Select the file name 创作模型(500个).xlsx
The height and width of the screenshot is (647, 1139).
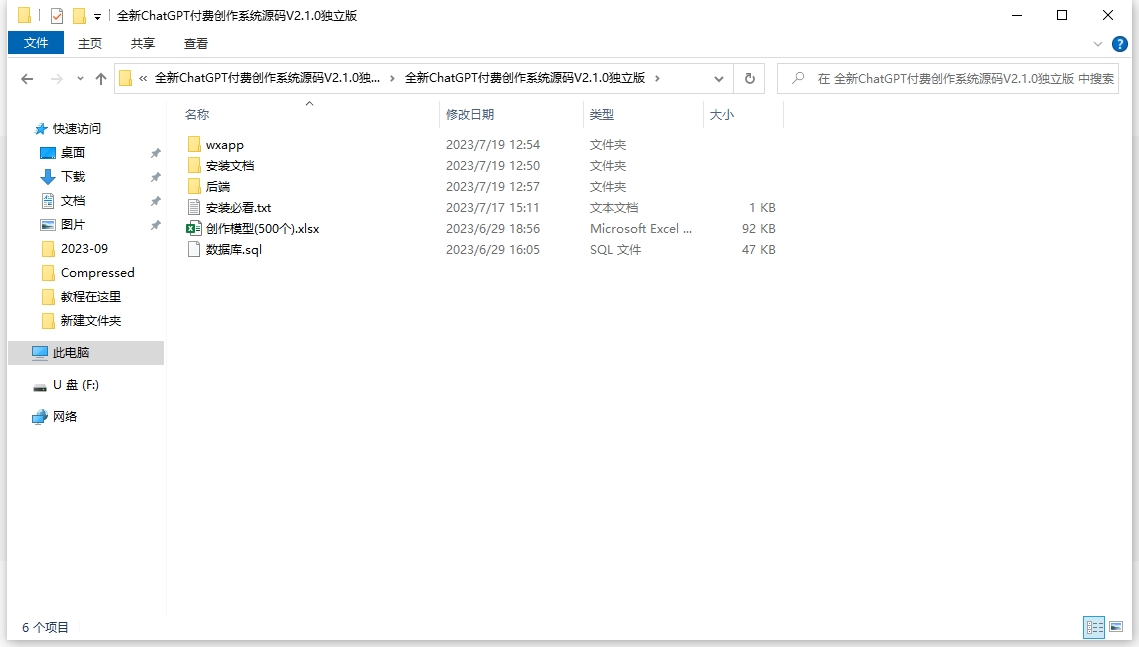[x=262, y=229]
